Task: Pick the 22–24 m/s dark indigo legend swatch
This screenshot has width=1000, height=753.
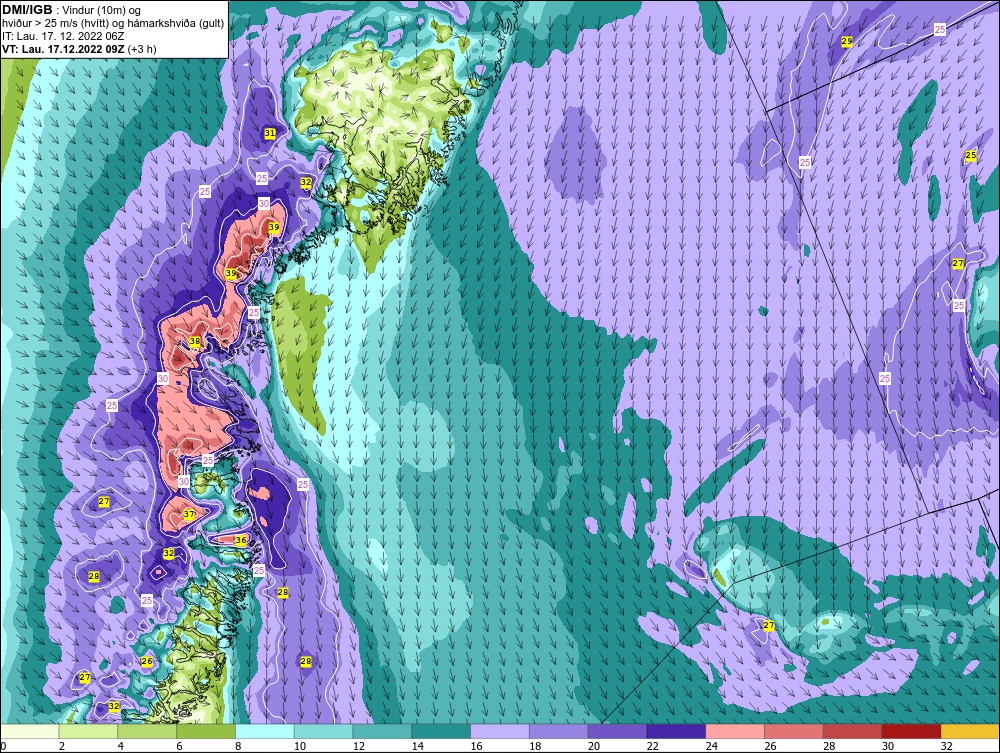Action: [x=676, y=731]
